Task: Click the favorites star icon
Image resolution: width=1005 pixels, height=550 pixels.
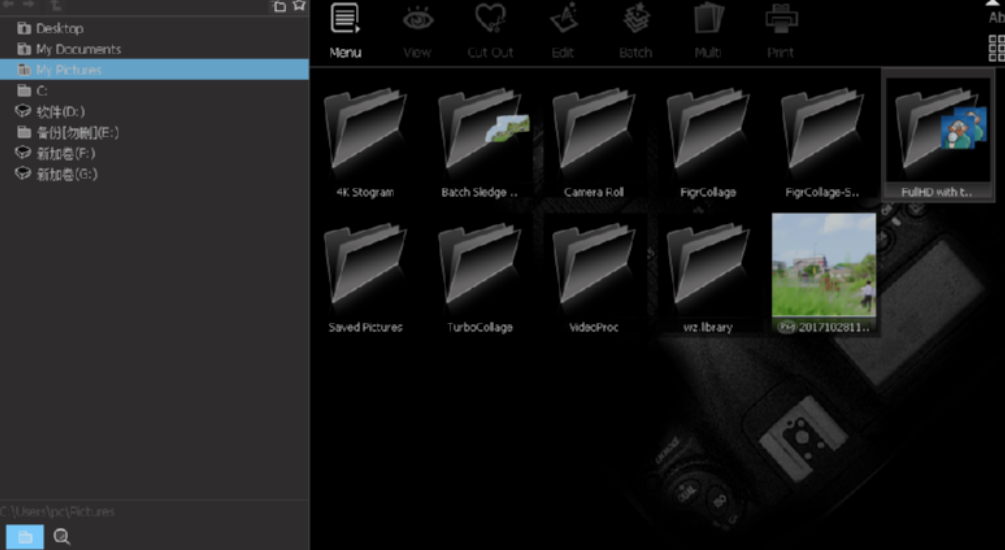Action: (x=298, y=6)
